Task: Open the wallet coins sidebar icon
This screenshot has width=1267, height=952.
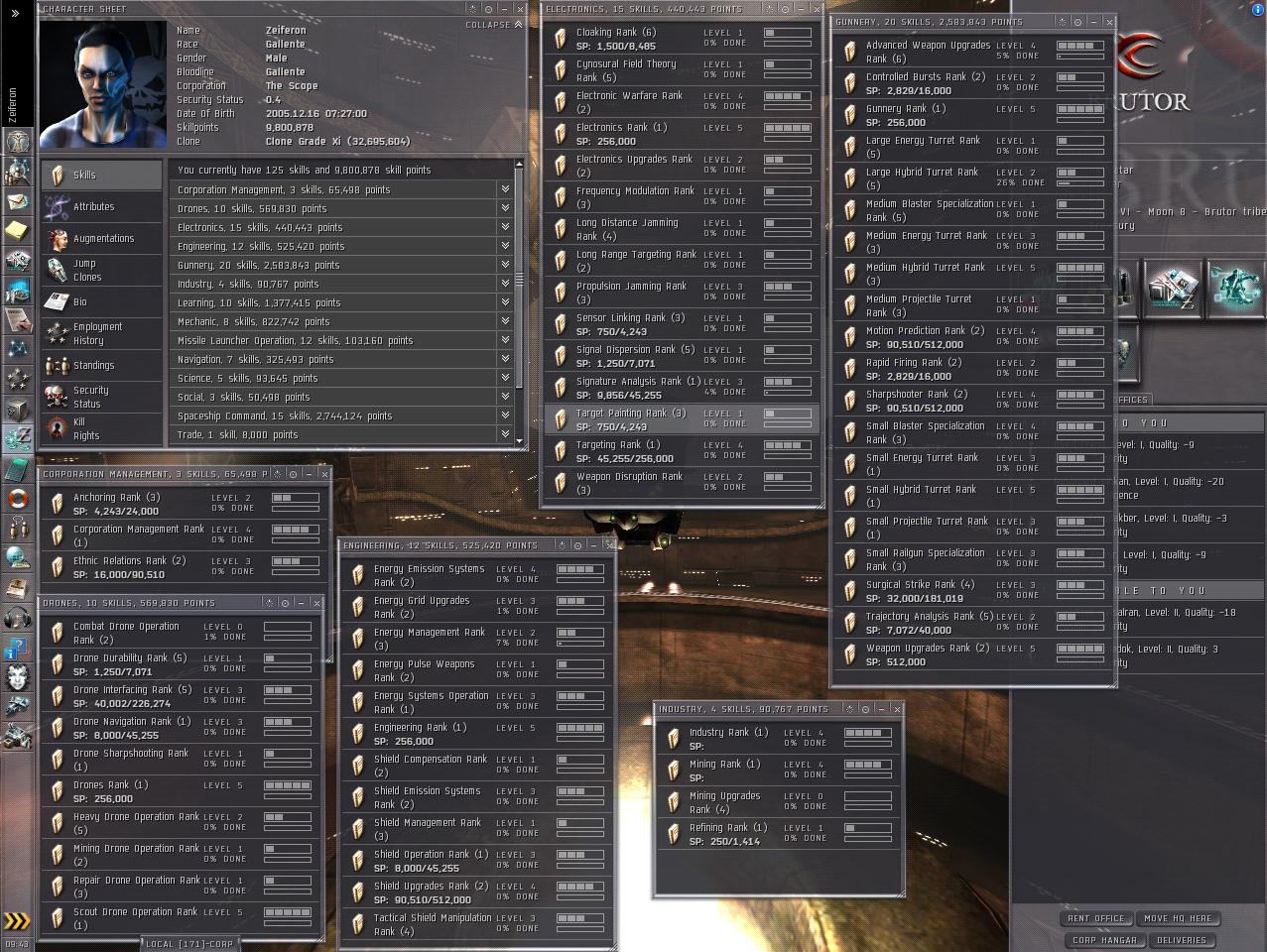Action: click(x=17, y=437)
